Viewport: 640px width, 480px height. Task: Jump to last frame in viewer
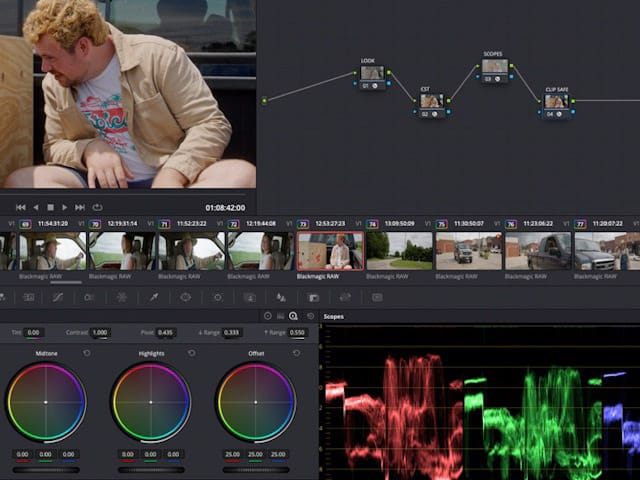coord(80,208)
